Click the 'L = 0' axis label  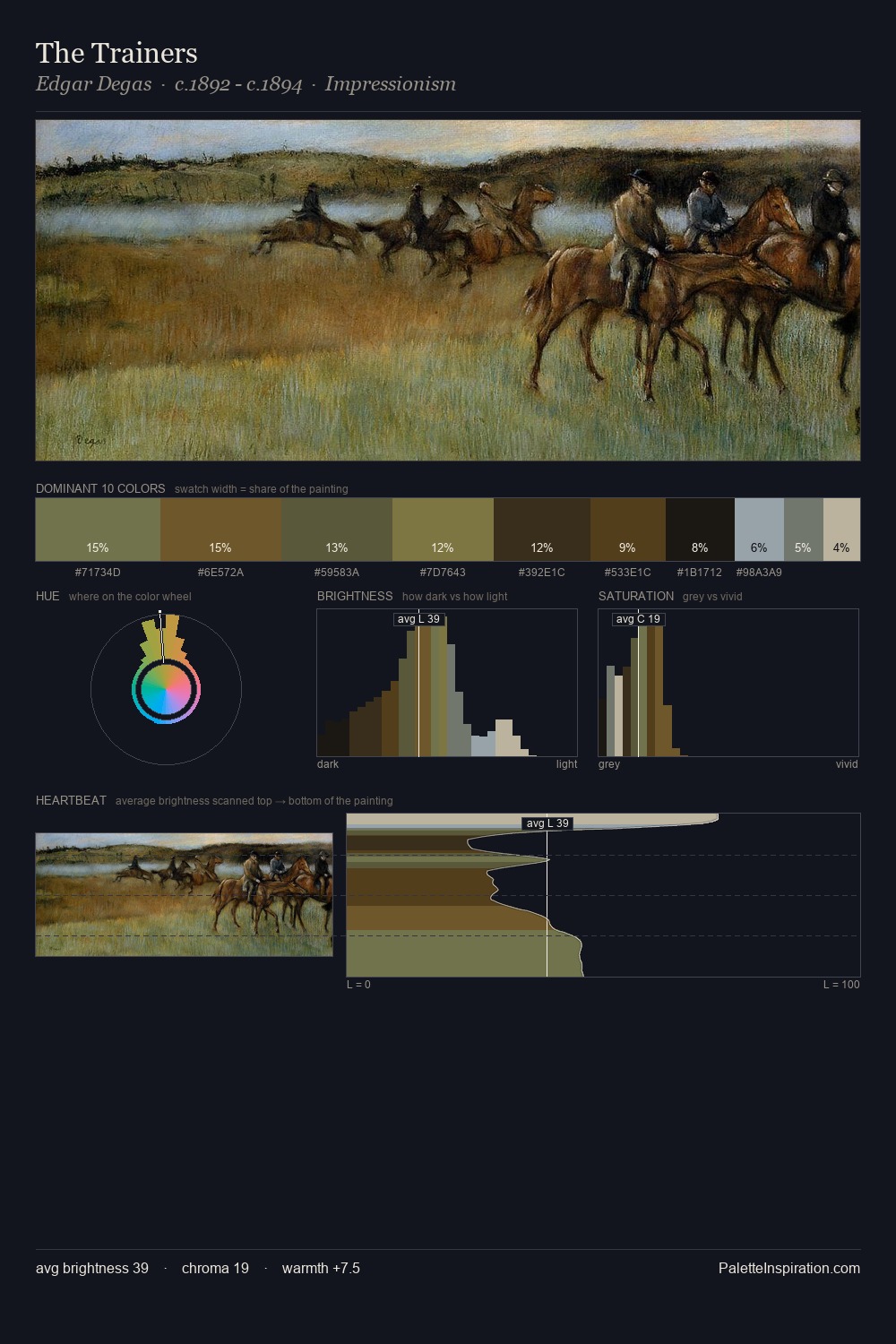tap(358, 985)
